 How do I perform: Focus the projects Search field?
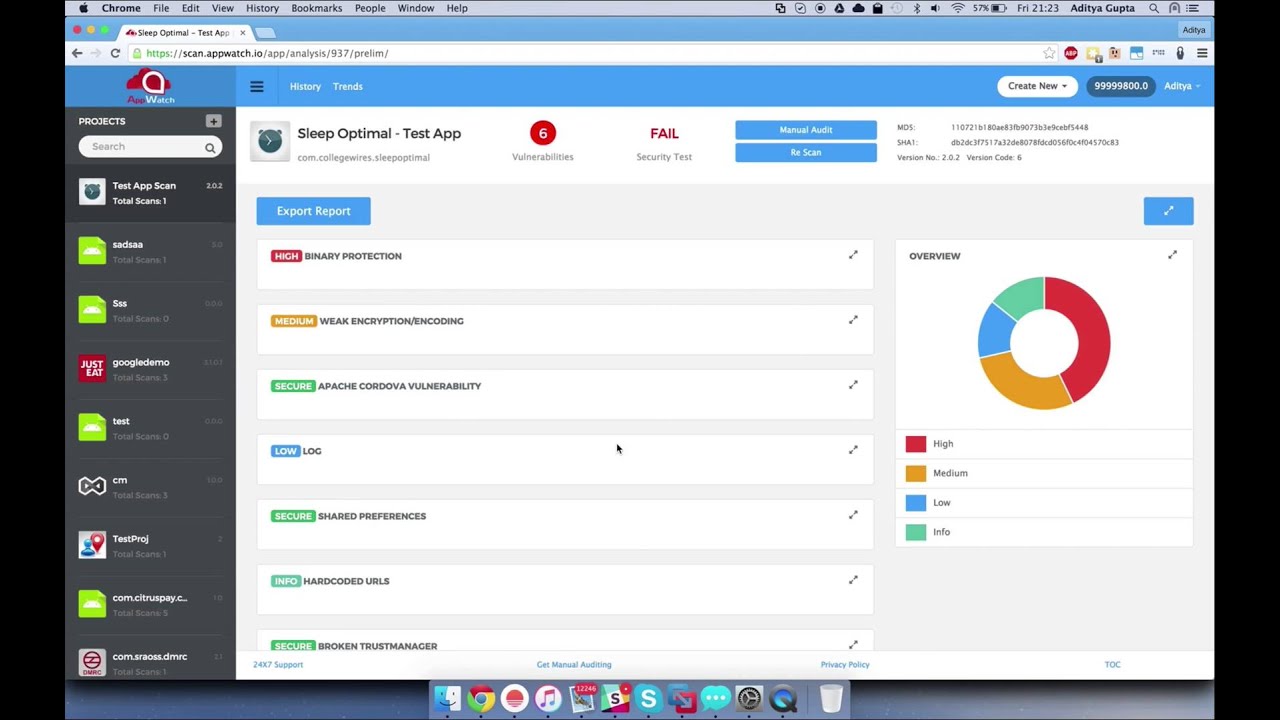point(150,147)
